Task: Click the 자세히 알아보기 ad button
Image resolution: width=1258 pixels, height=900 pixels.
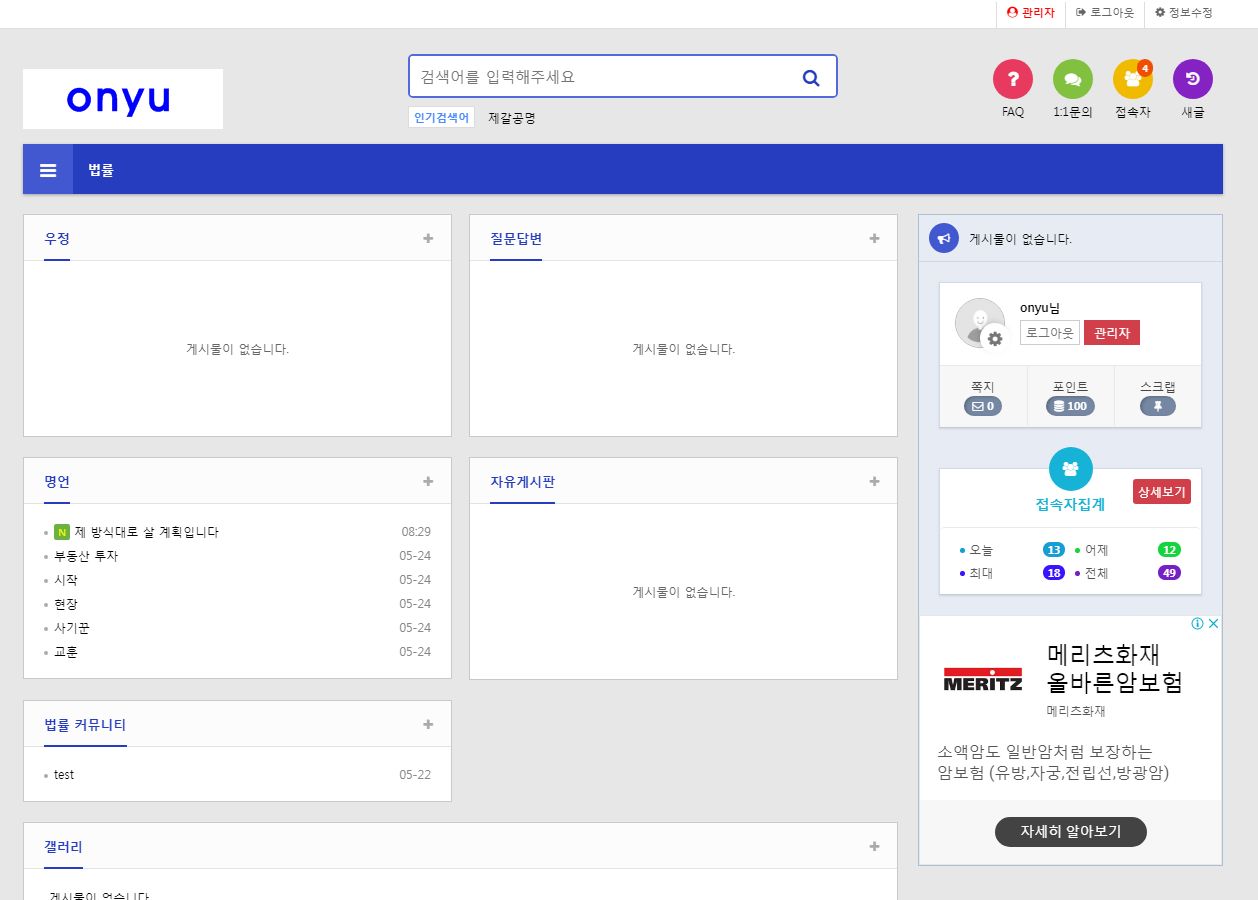Action: [x=1070, y=831]
